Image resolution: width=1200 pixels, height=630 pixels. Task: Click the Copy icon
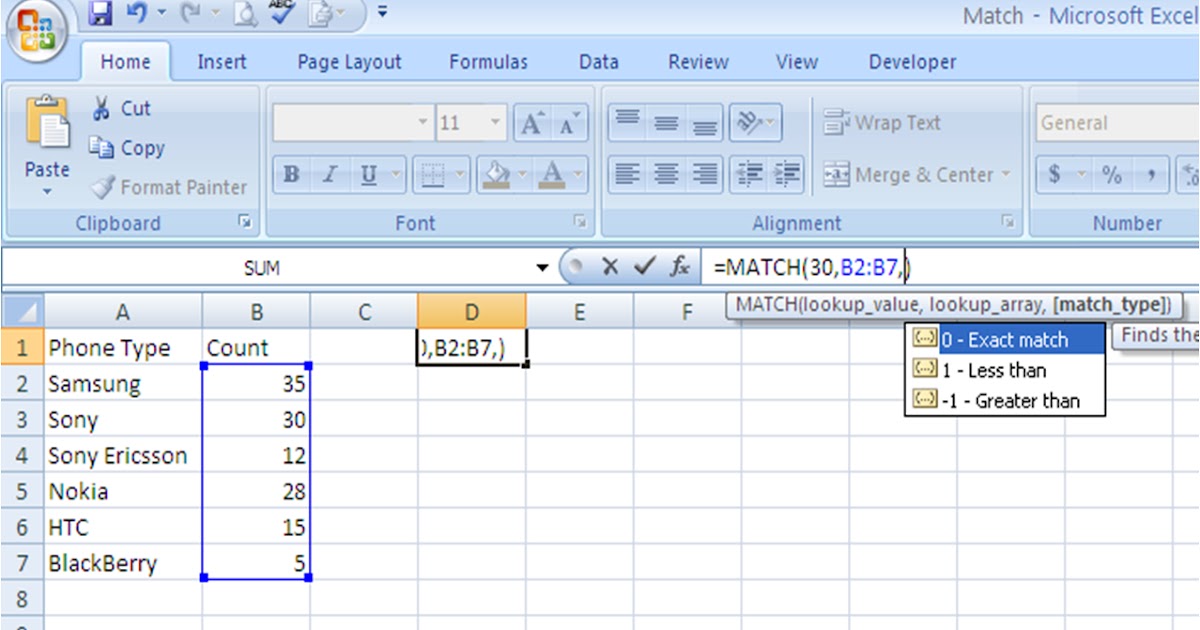pos(105,147)
